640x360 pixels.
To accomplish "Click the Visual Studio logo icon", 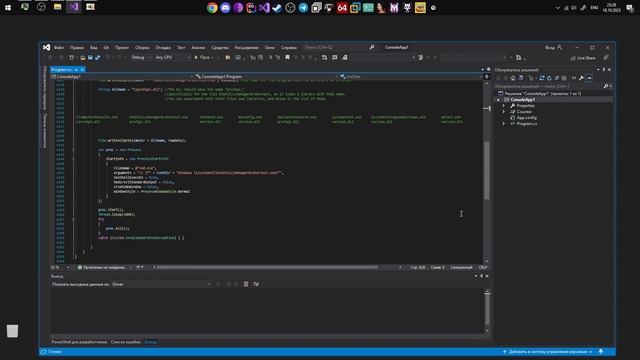I will click(47, 47).
